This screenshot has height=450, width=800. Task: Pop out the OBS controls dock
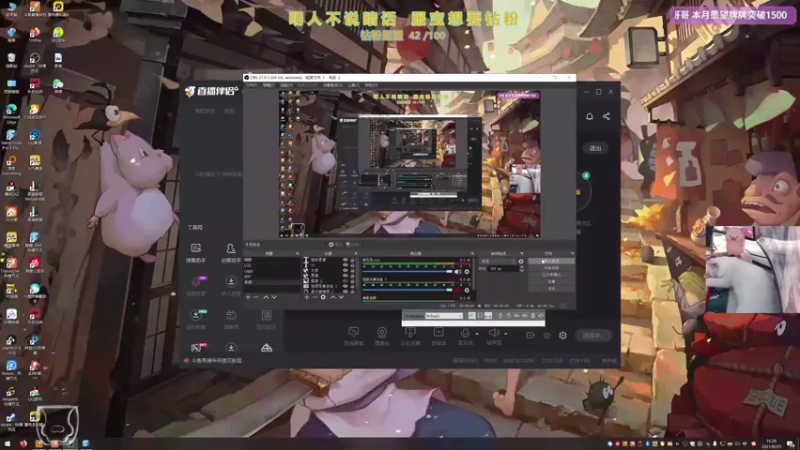(571, 254)
